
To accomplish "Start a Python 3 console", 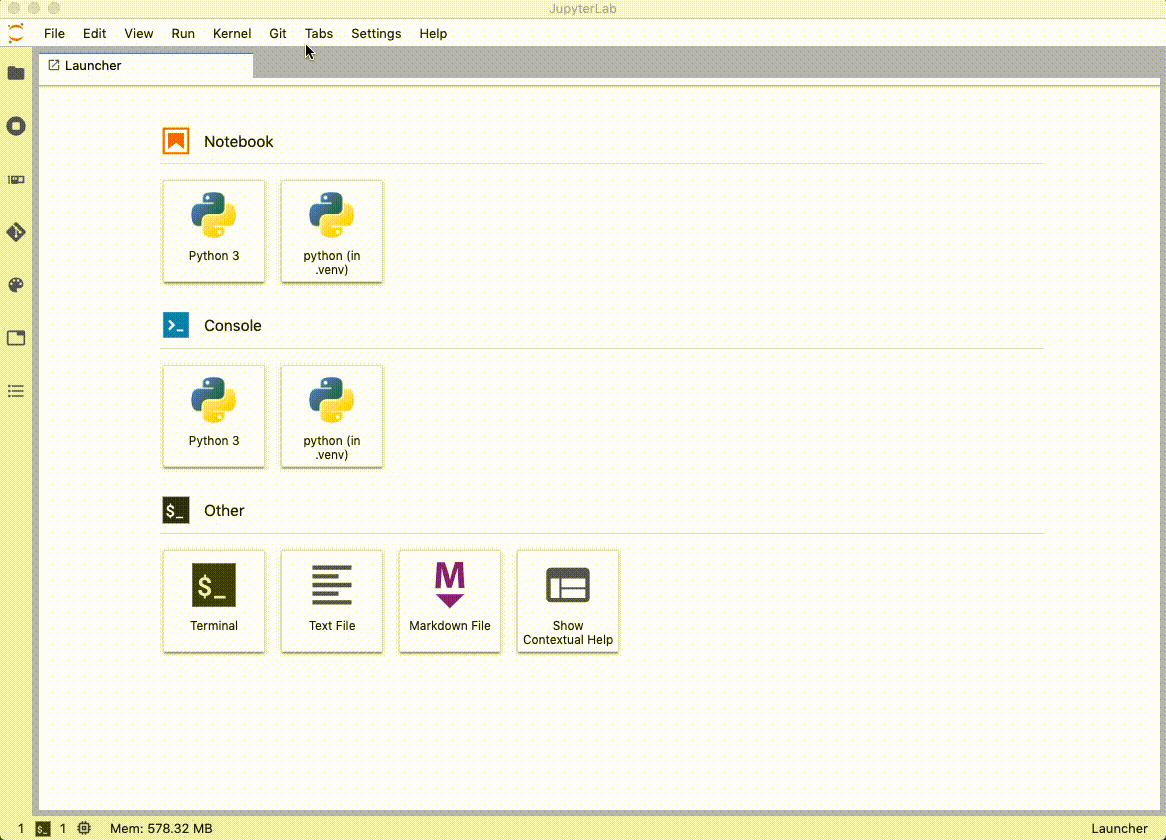I will [213, 416].
